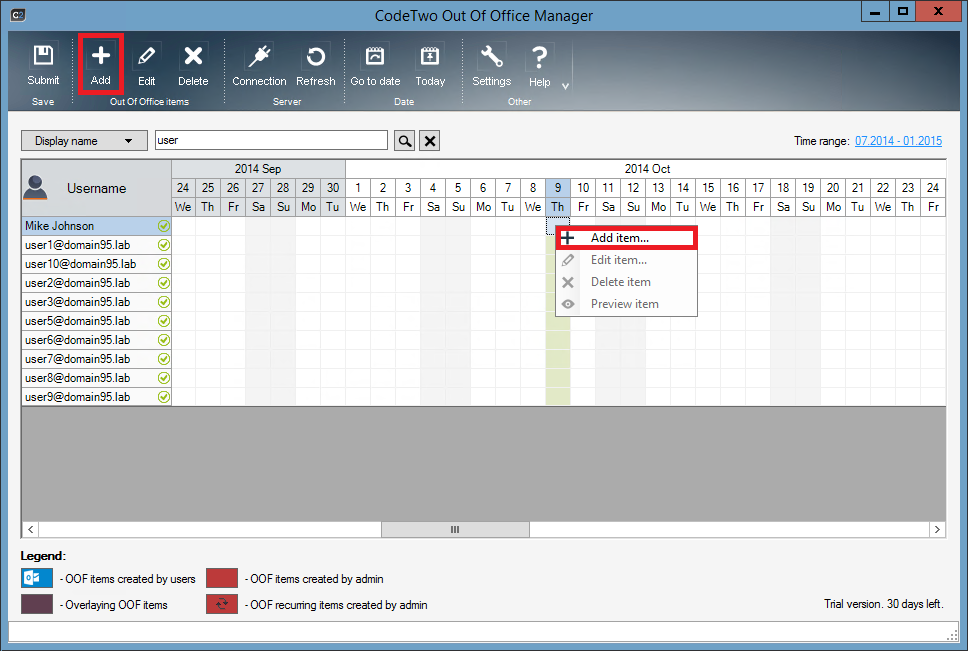The width and height of the screenshot is (968, 651).
Task: Select user7@domain95.lab in the list
Action: [96, 359]
